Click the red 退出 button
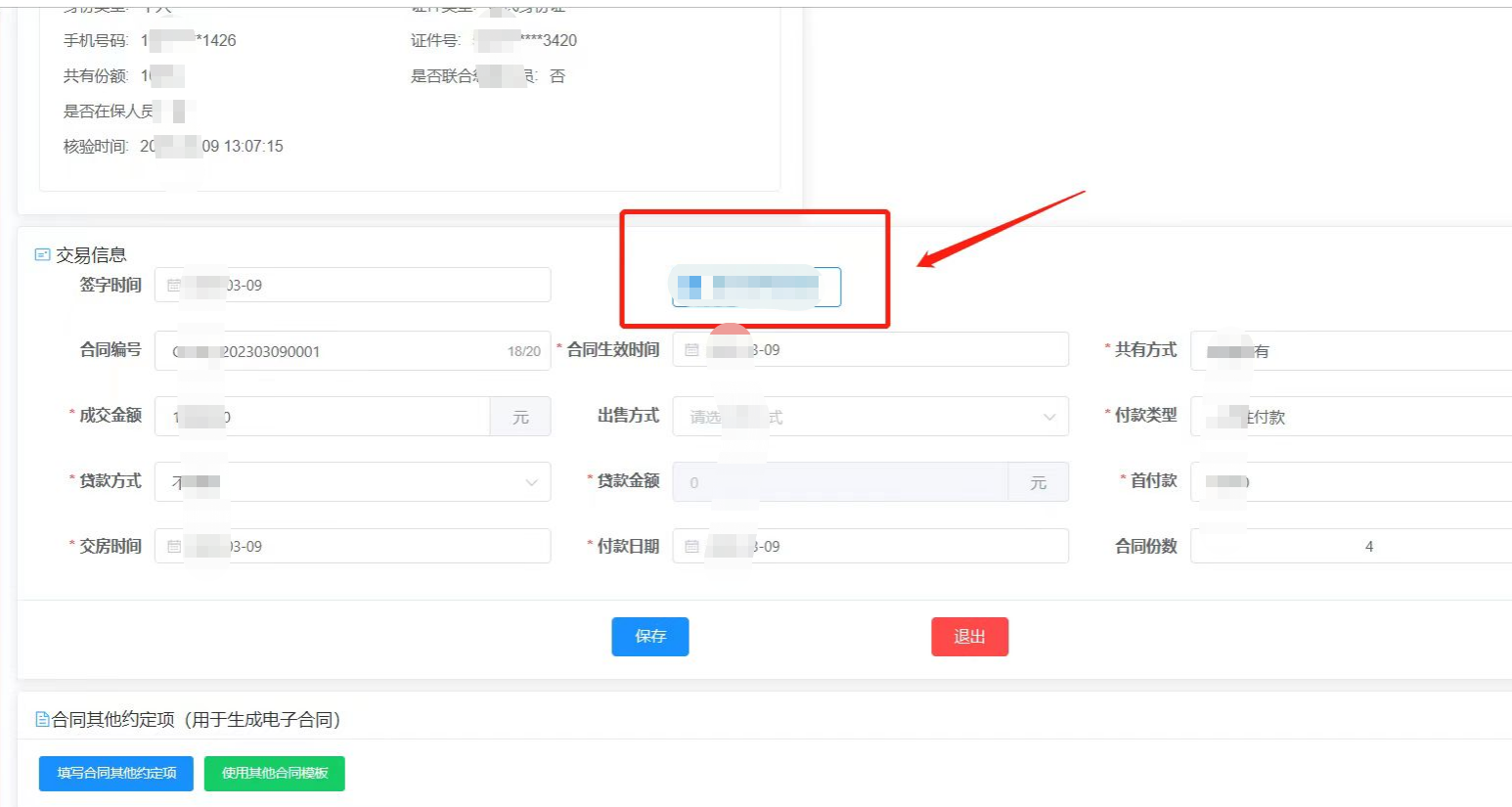This screenshot has height=807, width=1512. [969, 637]
